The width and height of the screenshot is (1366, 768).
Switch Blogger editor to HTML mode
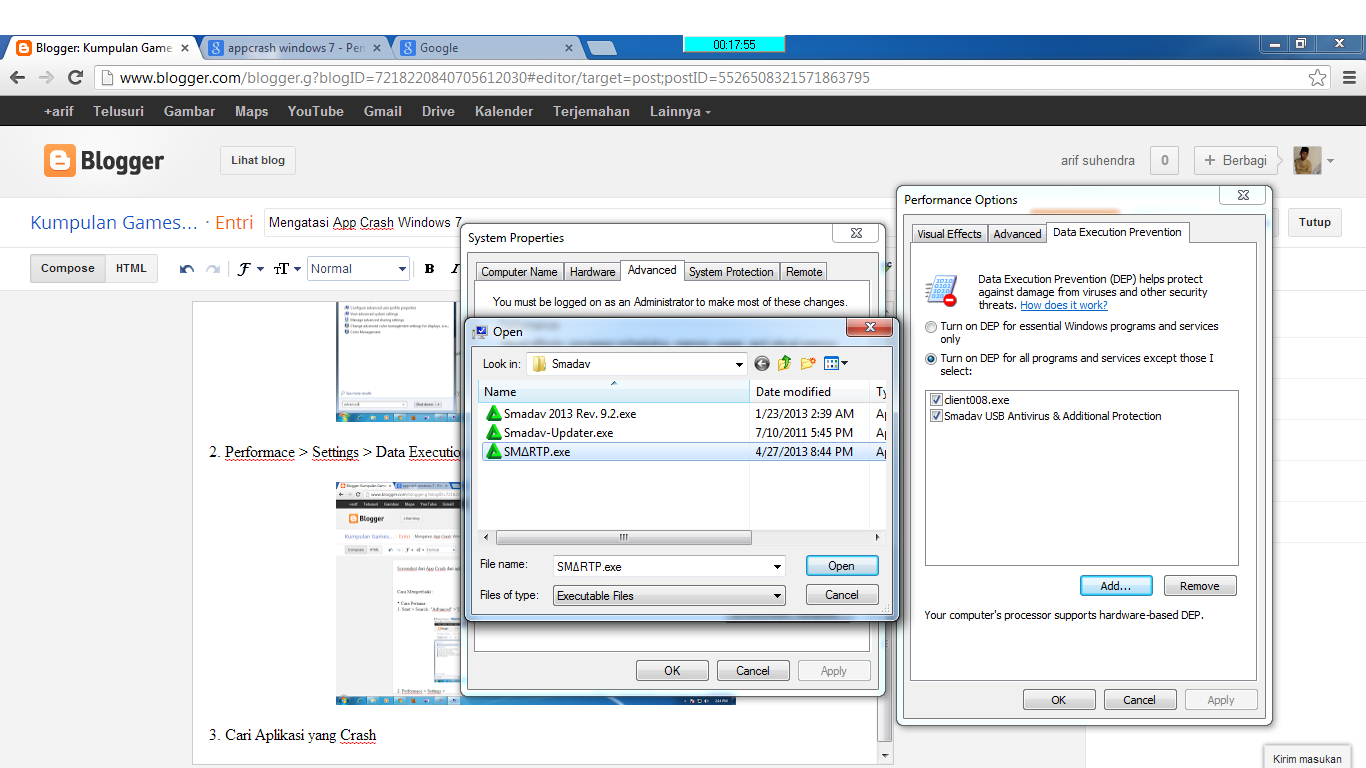pos(131,268)
